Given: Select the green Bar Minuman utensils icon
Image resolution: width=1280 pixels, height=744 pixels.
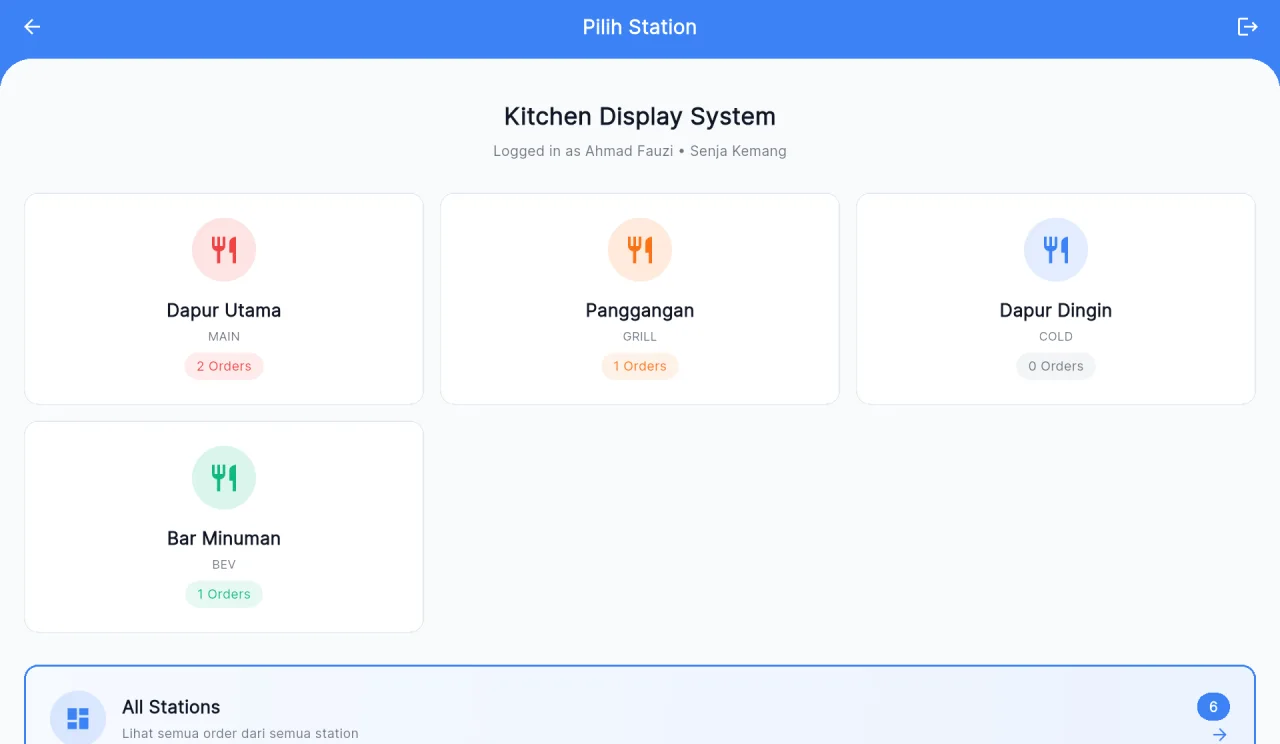Looking at the screenshot, I should point(224,478).
